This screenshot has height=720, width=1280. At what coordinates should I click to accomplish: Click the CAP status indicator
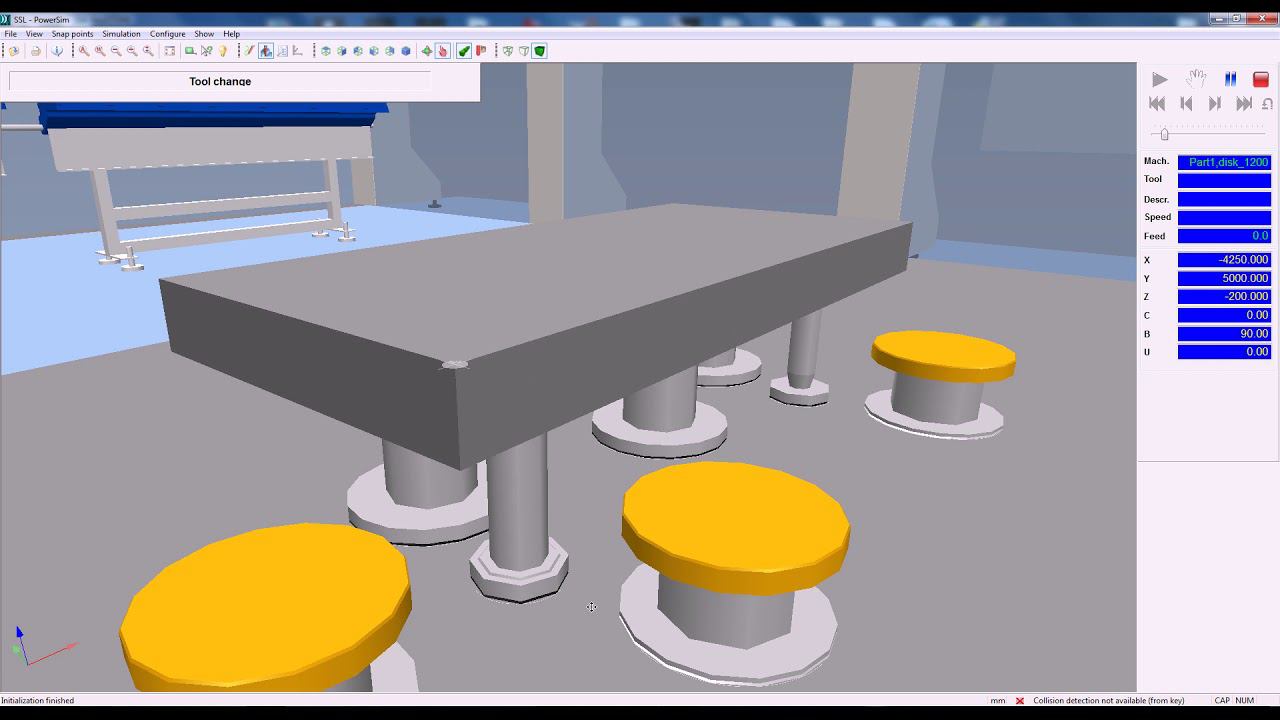(1222, 701)
